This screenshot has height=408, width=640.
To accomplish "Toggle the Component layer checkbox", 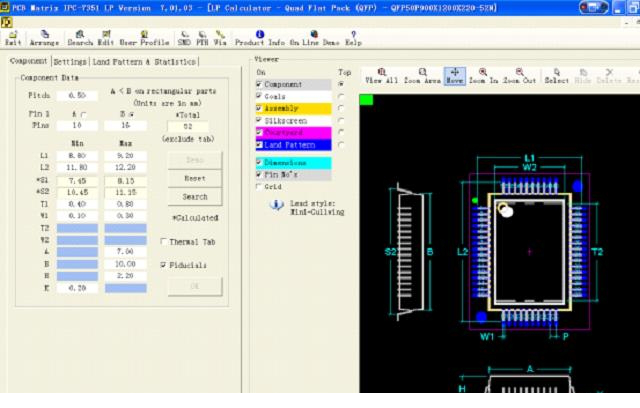I will 259,84.
